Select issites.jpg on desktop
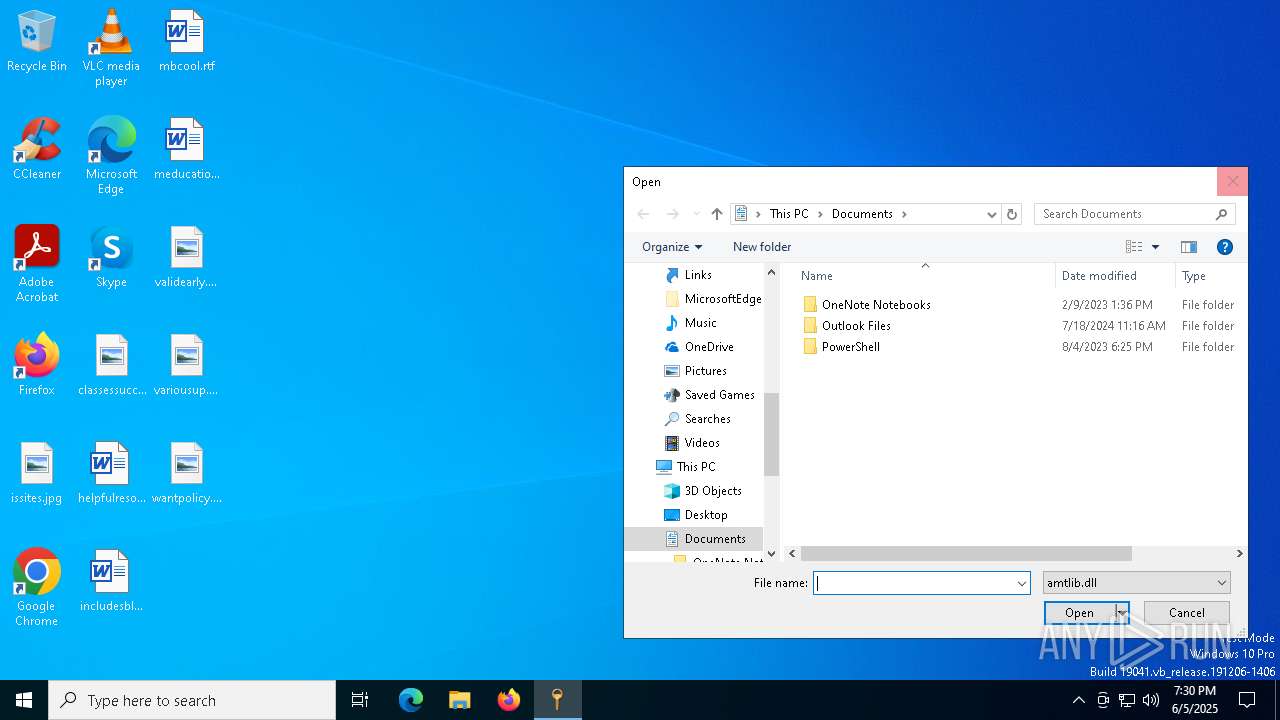This screenshot has height=720, width=1280. click(x=37, y=474)
